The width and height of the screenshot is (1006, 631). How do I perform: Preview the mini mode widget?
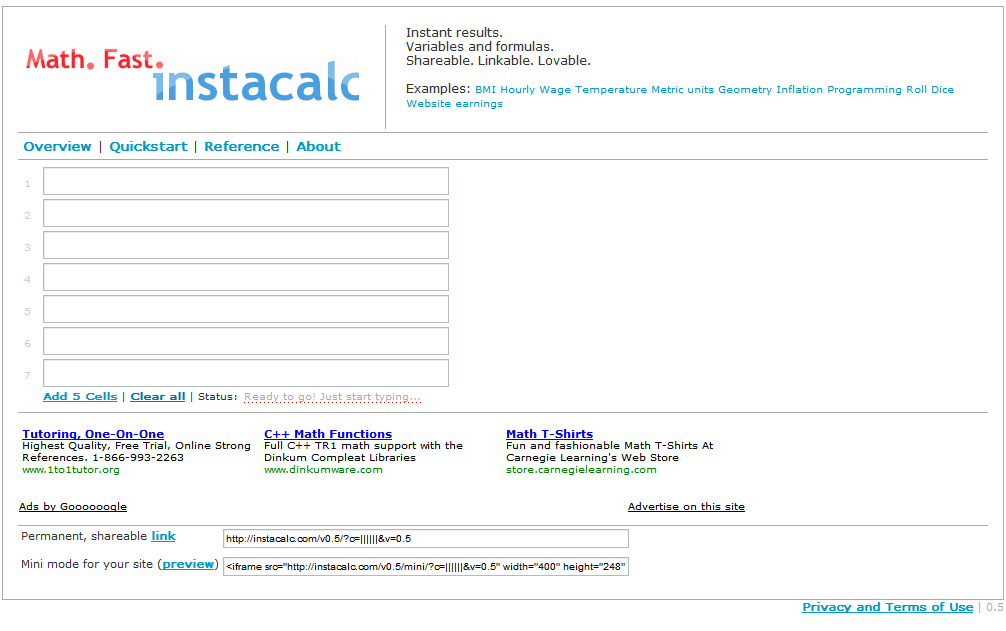coord(188,563)
